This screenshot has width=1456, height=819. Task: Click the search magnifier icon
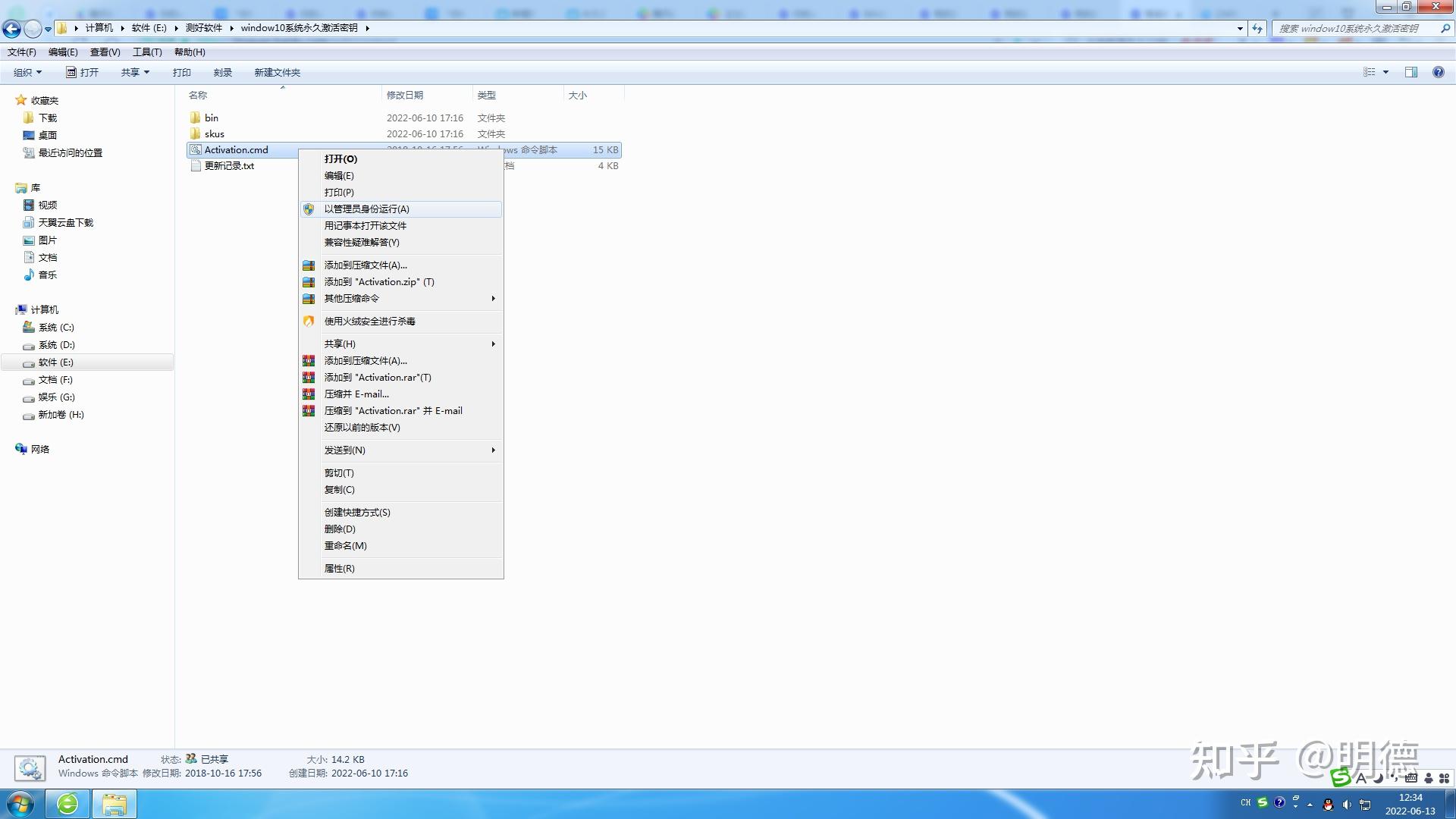point(1445,28)
